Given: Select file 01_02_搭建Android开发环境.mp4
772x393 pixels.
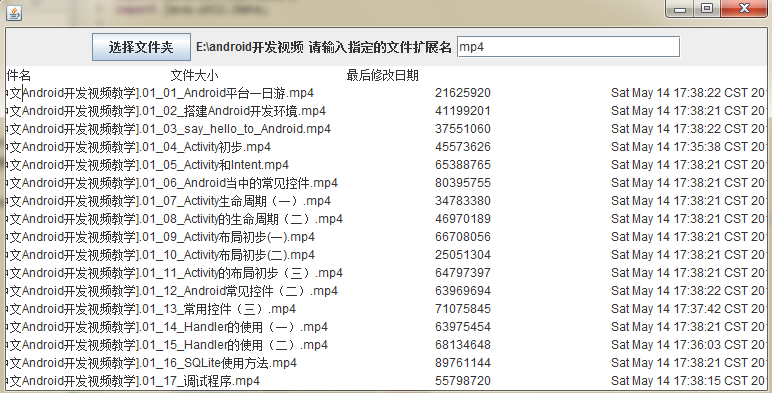Looking at the screenshot, I should (166, 111).
